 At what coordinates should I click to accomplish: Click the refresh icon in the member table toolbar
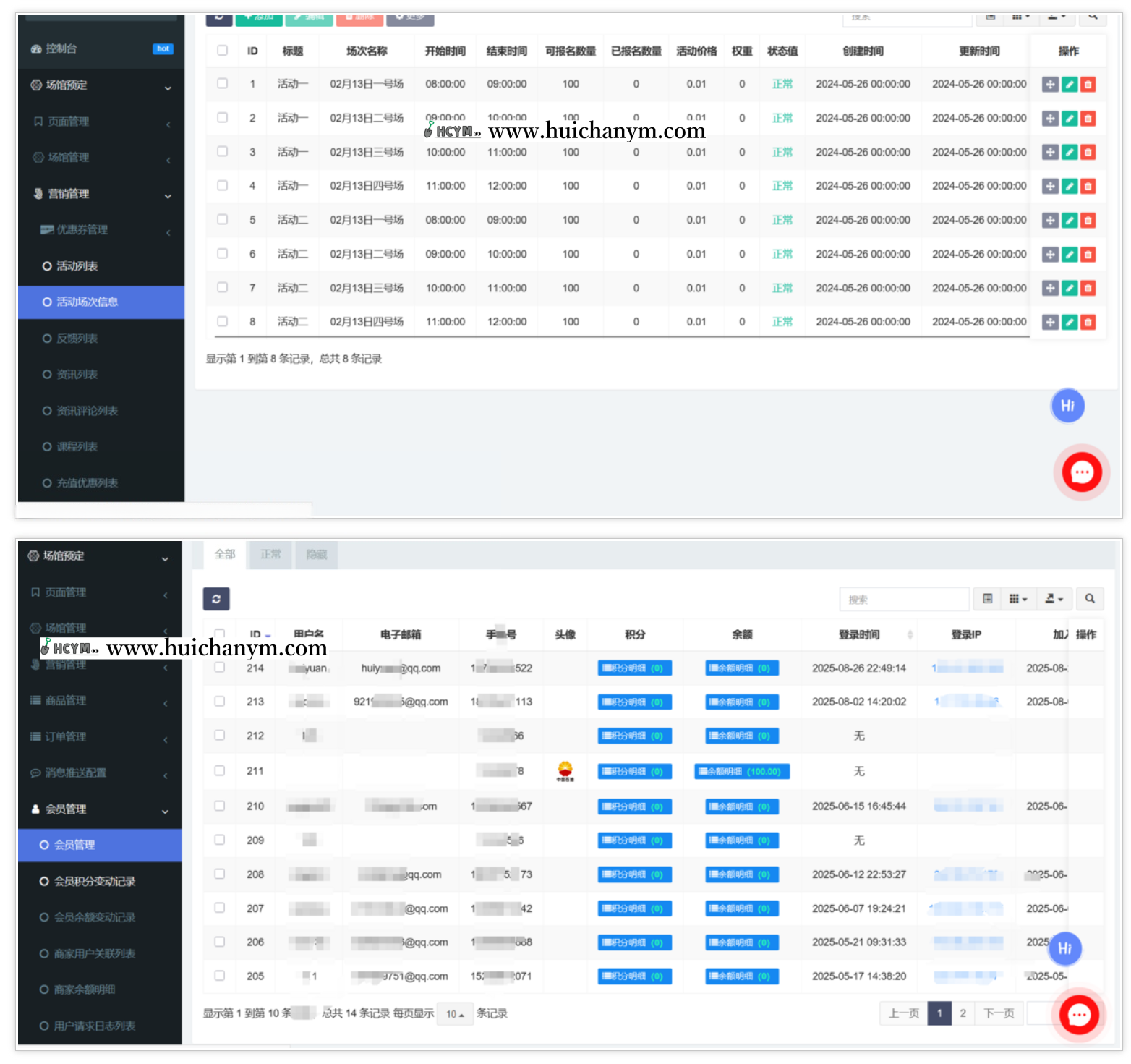tap(216, 599)
